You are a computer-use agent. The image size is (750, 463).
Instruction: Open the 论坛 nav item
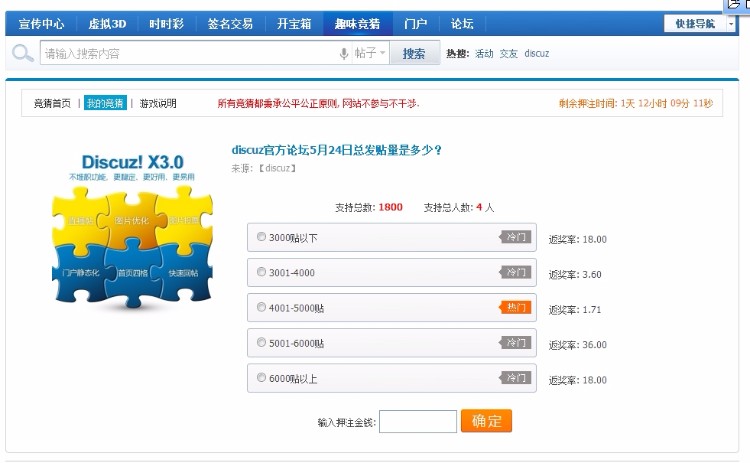point(462,24)
